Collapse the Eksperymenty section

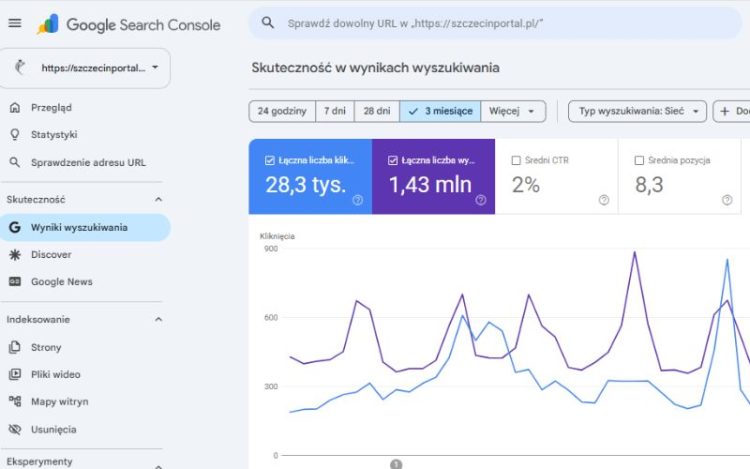point(158,466)
